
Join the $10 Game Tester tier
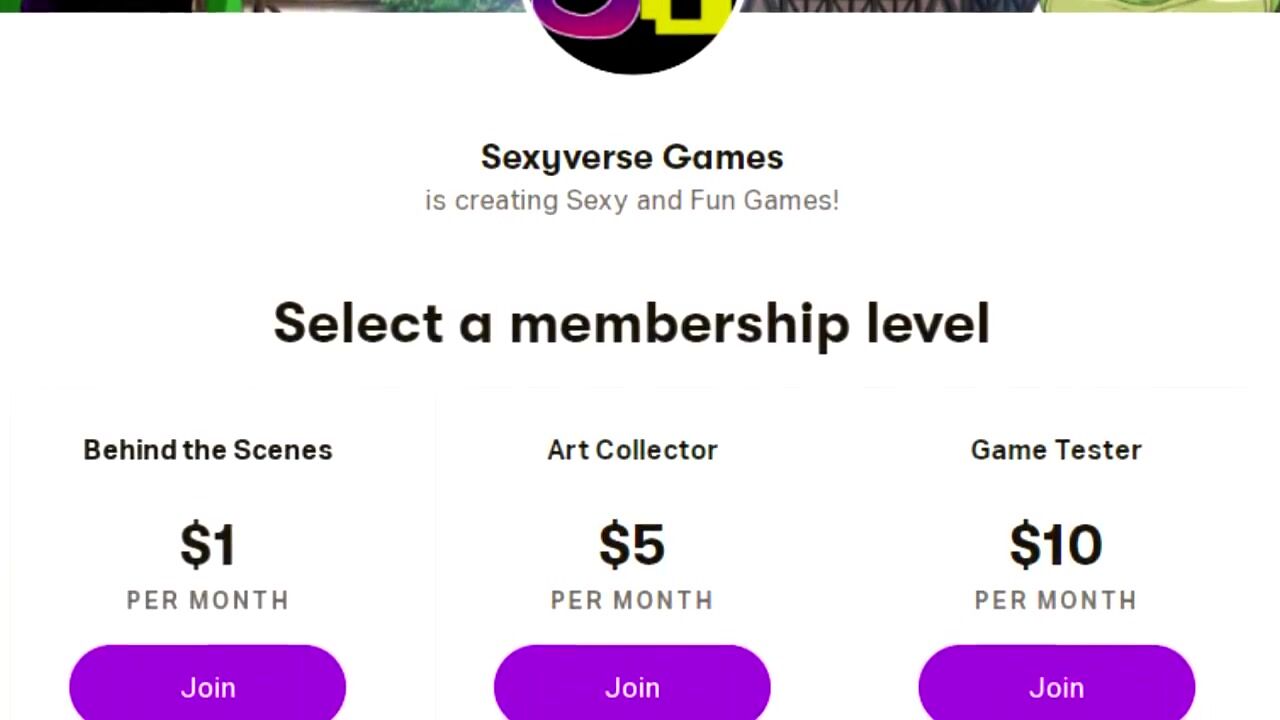[1056, 687]
